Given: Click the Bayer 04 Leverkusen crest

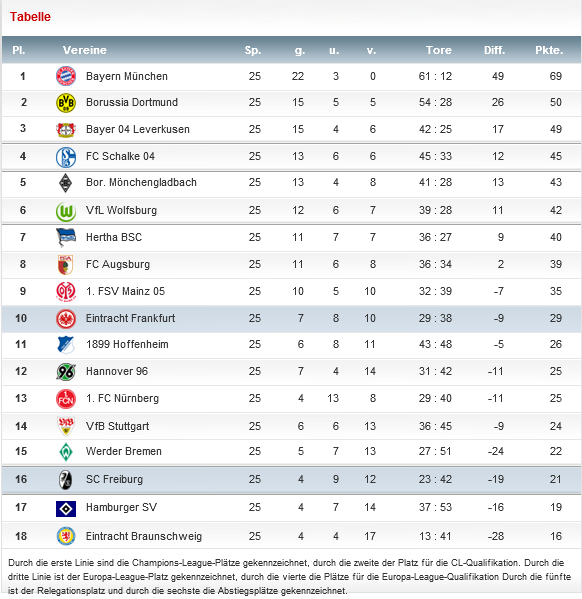Looking at the screenshot, I should [66, 130].
